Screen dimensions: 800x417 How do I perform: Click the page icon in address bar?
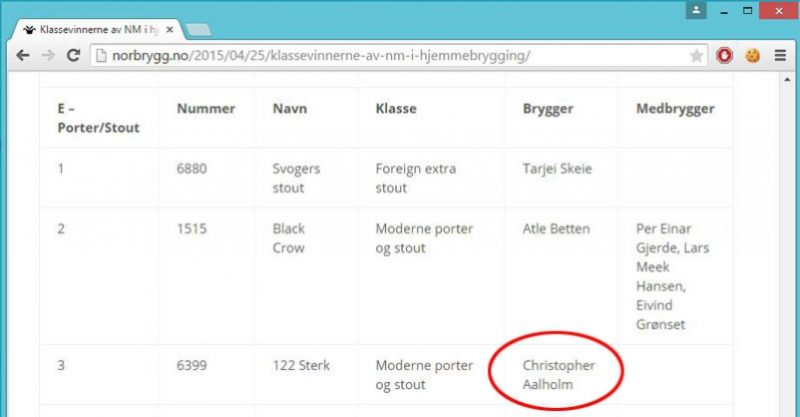pos(102,56)
